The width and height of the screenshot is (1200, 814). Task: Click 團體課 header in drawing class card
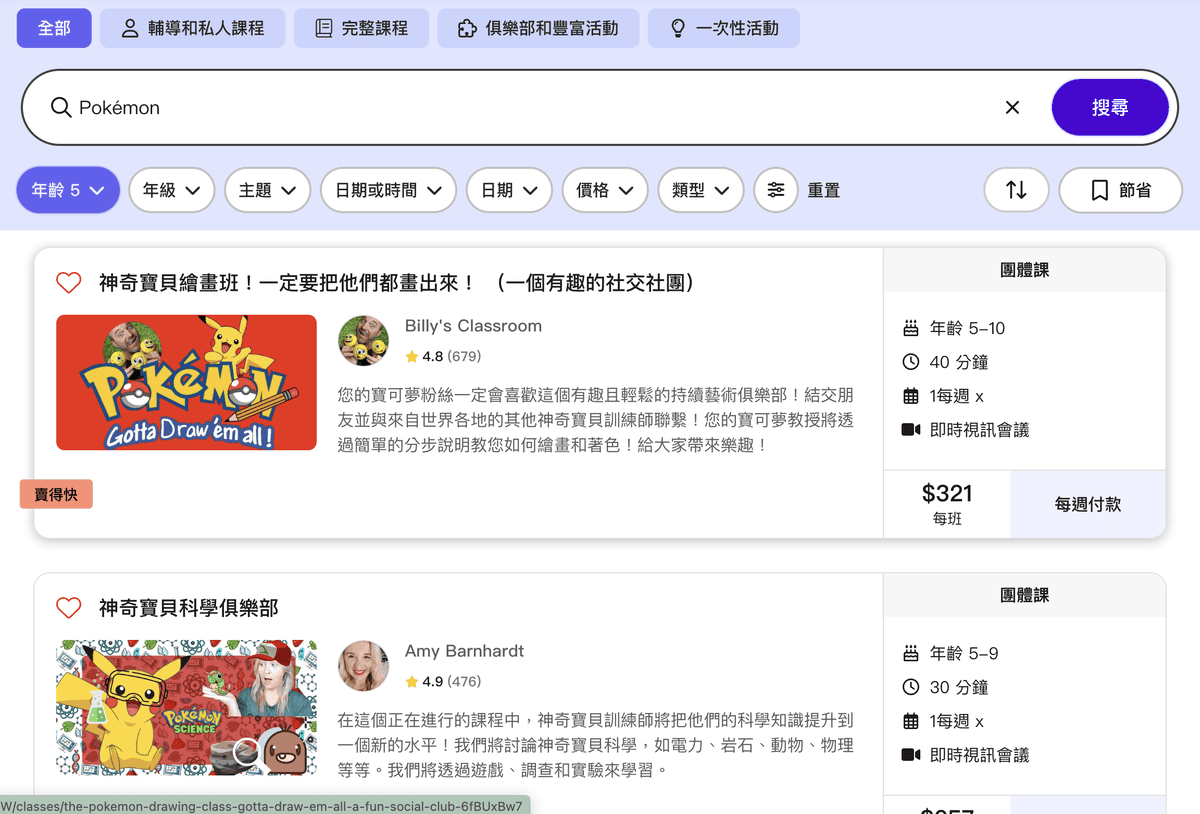coord(1024,270)
